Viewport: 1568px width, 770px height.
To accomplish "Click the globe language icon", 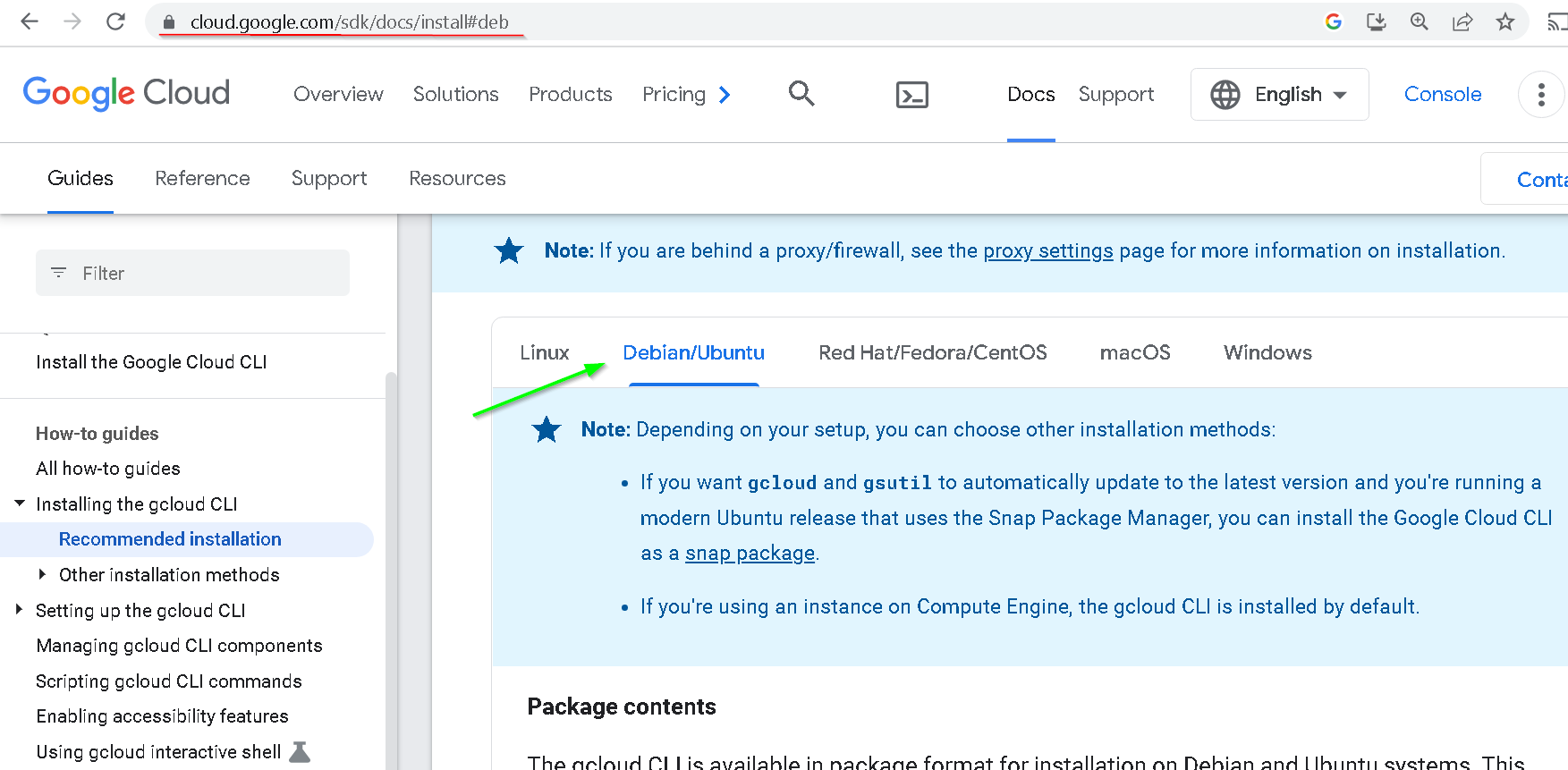I will click(x=1225, y=94).
